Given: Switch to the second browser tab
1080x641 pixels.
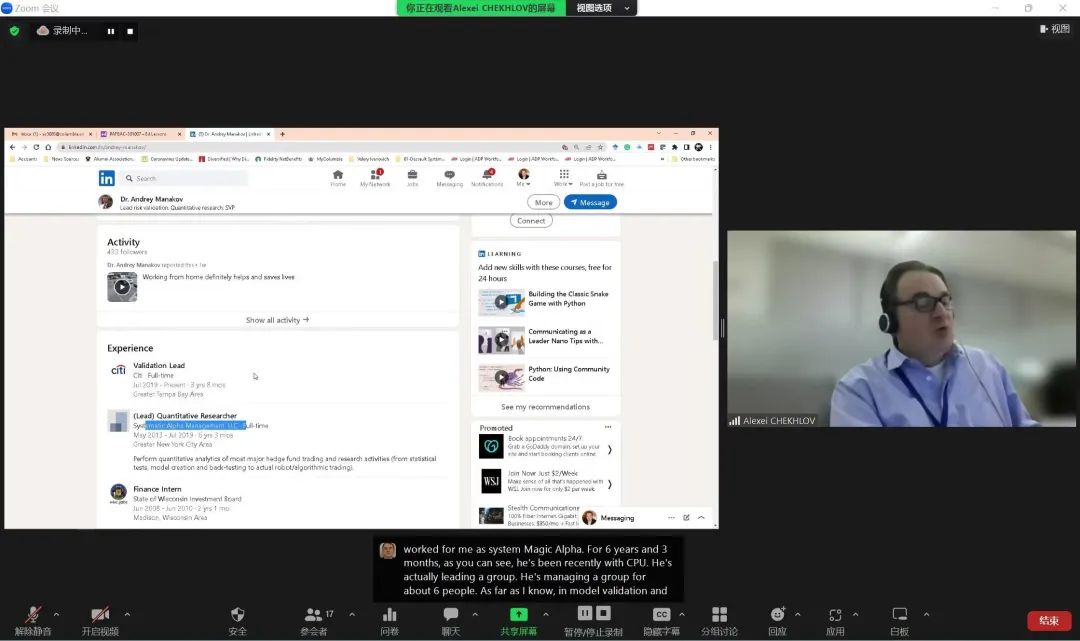Looking at the screenshot, I should [141, 134].
